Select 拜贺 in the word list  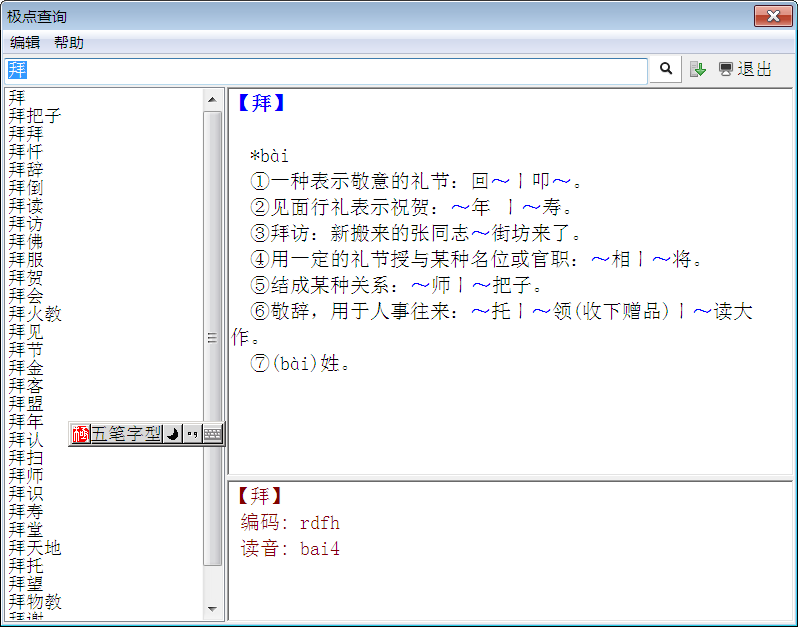26,277
